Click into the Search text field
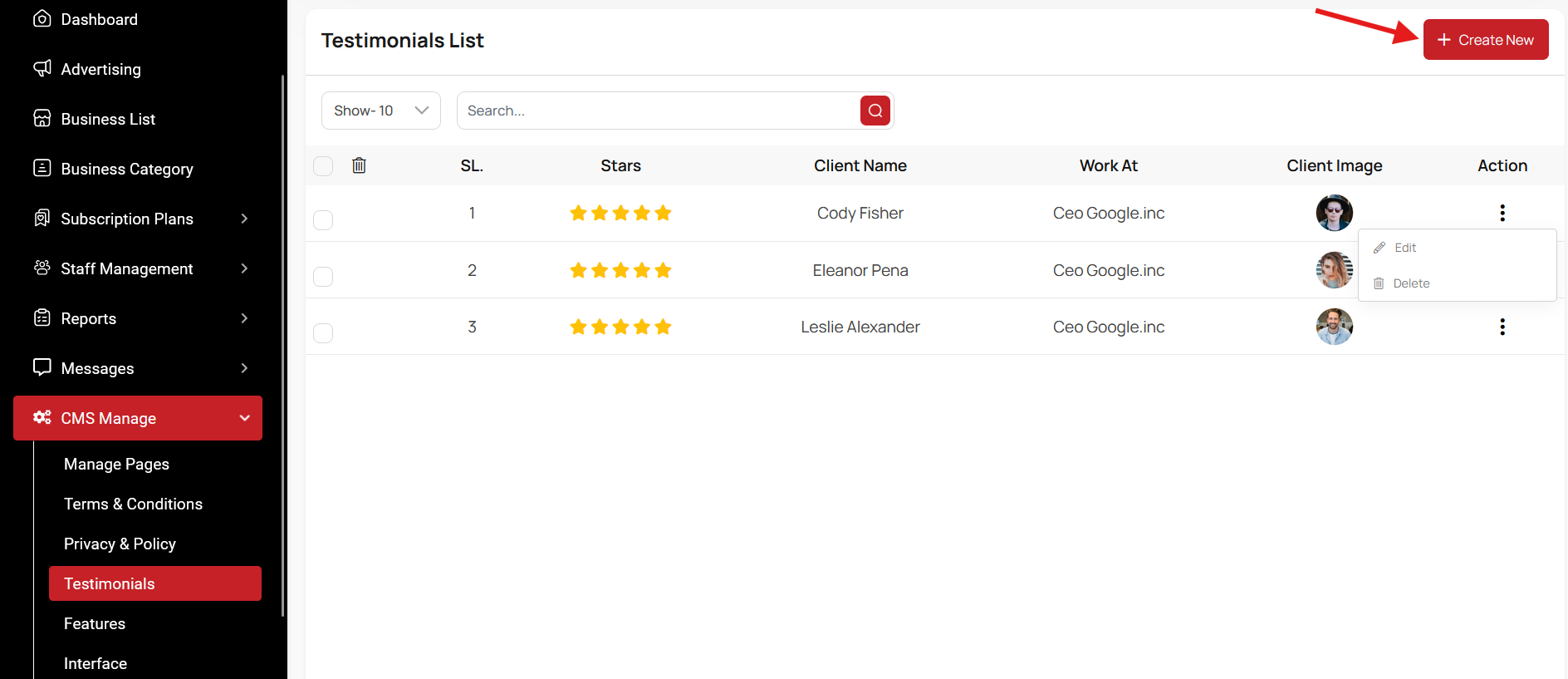The image size is (1568, 679). 658,111
